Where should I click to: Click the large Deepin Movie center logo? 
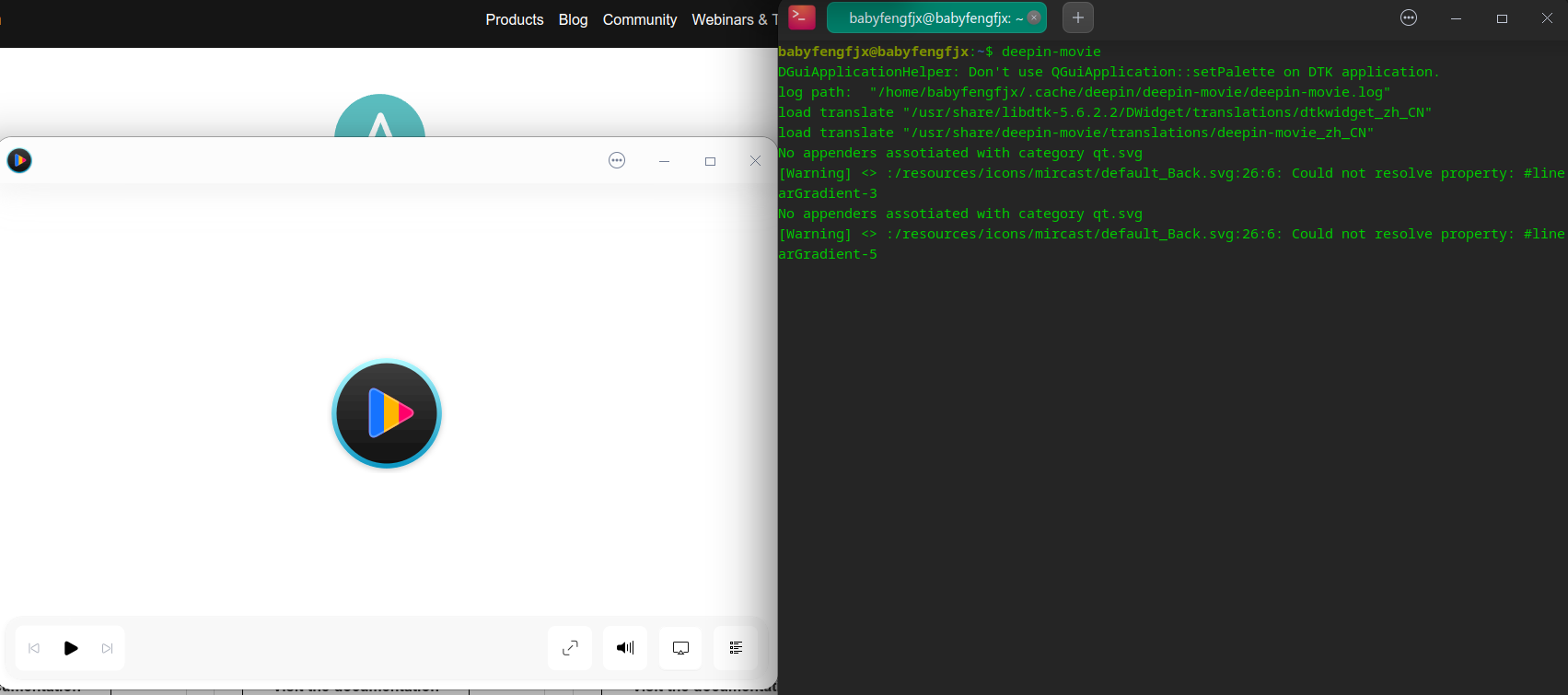(x=387, y=413)
